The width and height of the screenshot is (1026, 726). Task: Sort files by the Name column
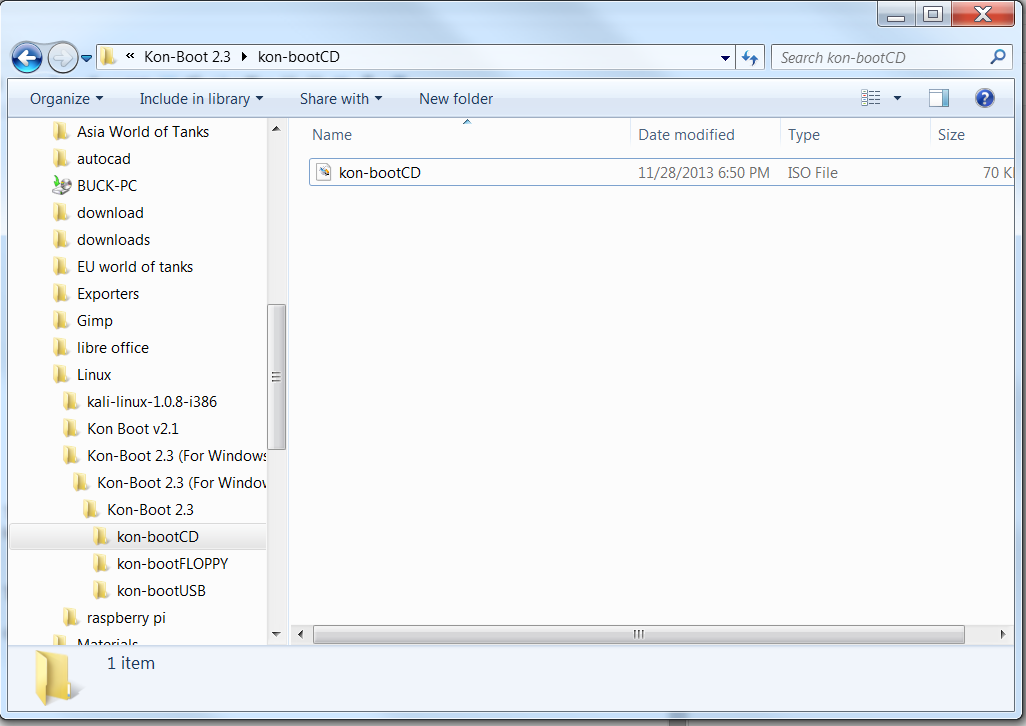click(x=332, y=135)
